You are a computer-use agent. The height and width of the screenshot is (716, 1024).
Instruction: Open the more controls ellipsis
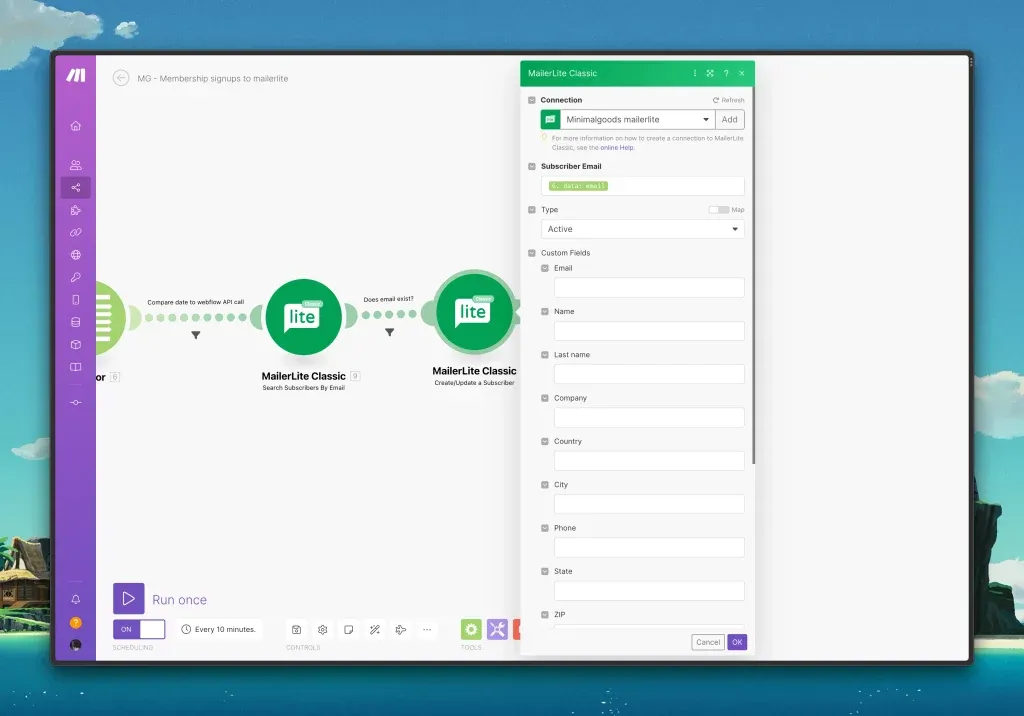[427, 630]
